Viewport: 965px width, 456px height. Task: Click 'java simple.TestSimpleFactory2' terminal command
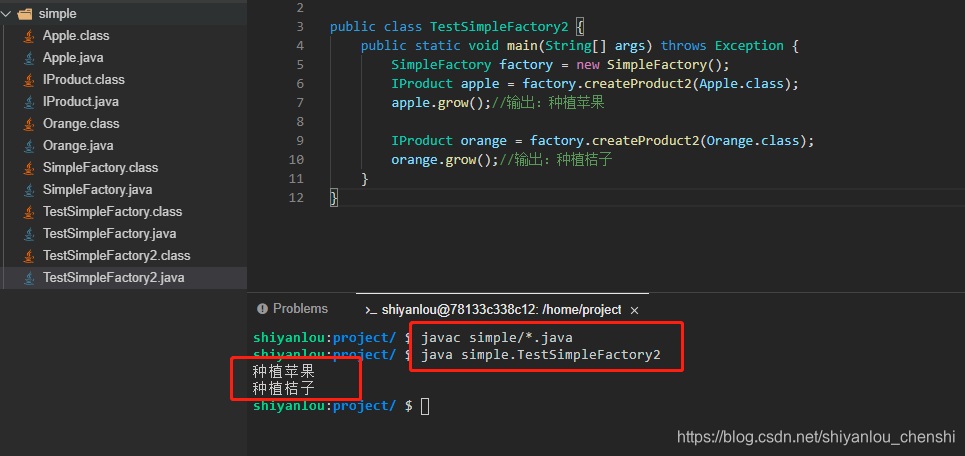[x=540, y=355]
